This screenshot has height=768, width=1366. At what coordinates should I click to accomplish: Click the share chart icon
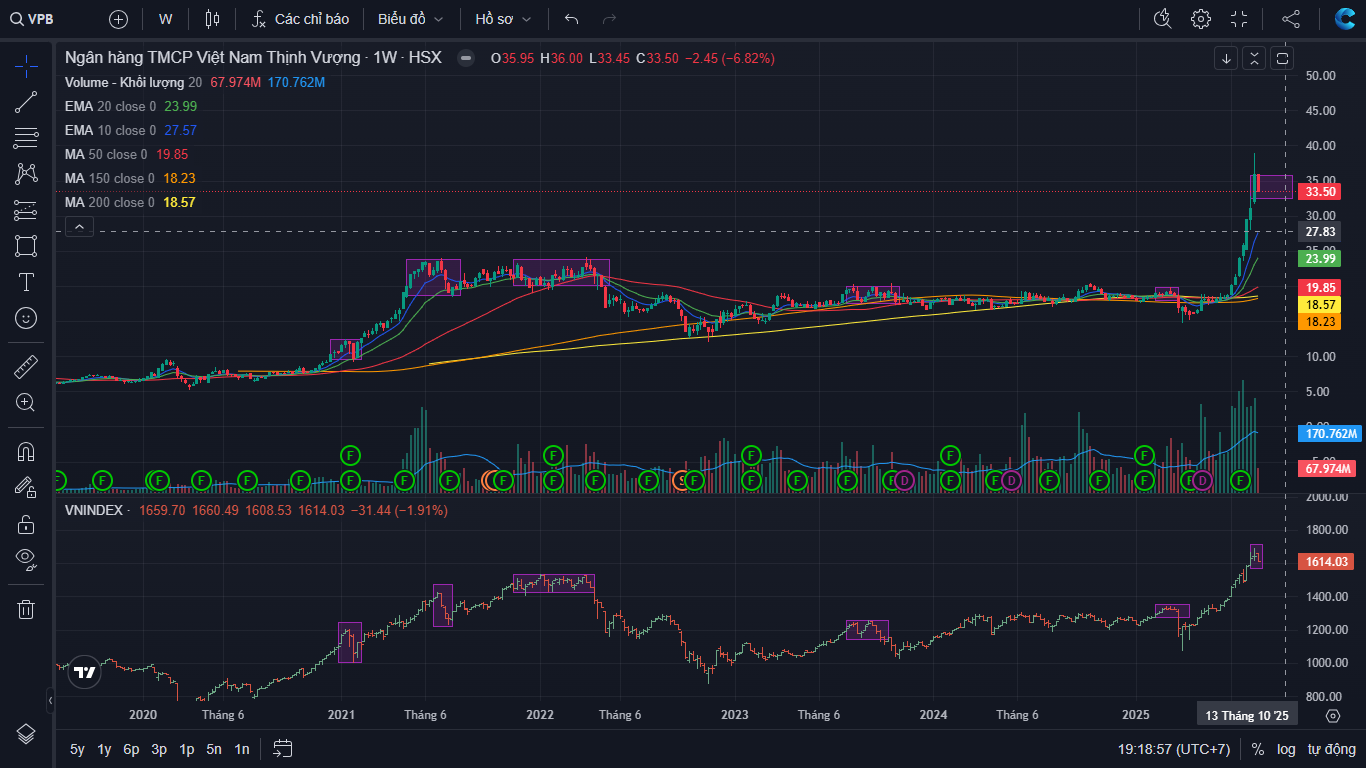1291,19
